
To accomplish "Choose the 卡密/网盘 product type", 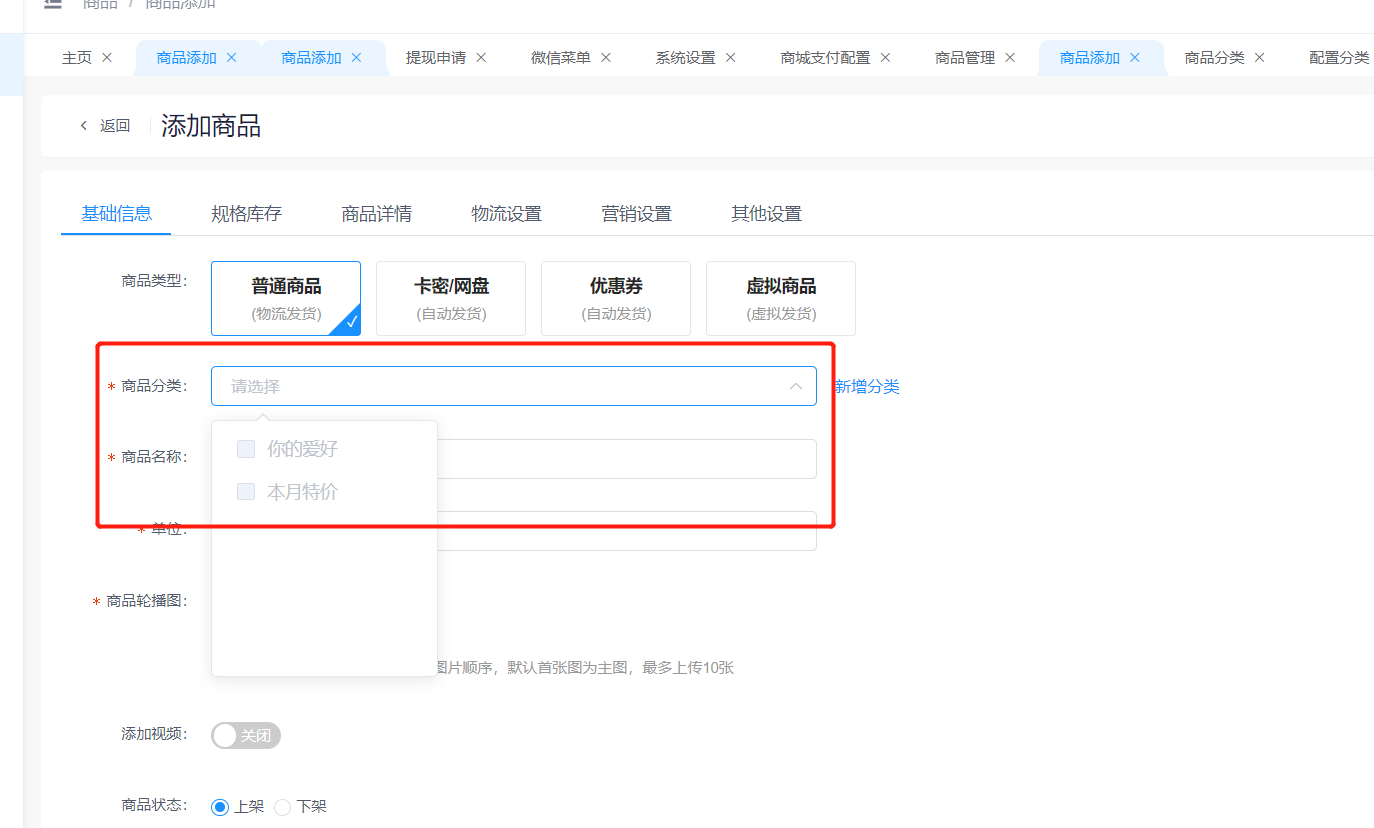I will (451, 298).
